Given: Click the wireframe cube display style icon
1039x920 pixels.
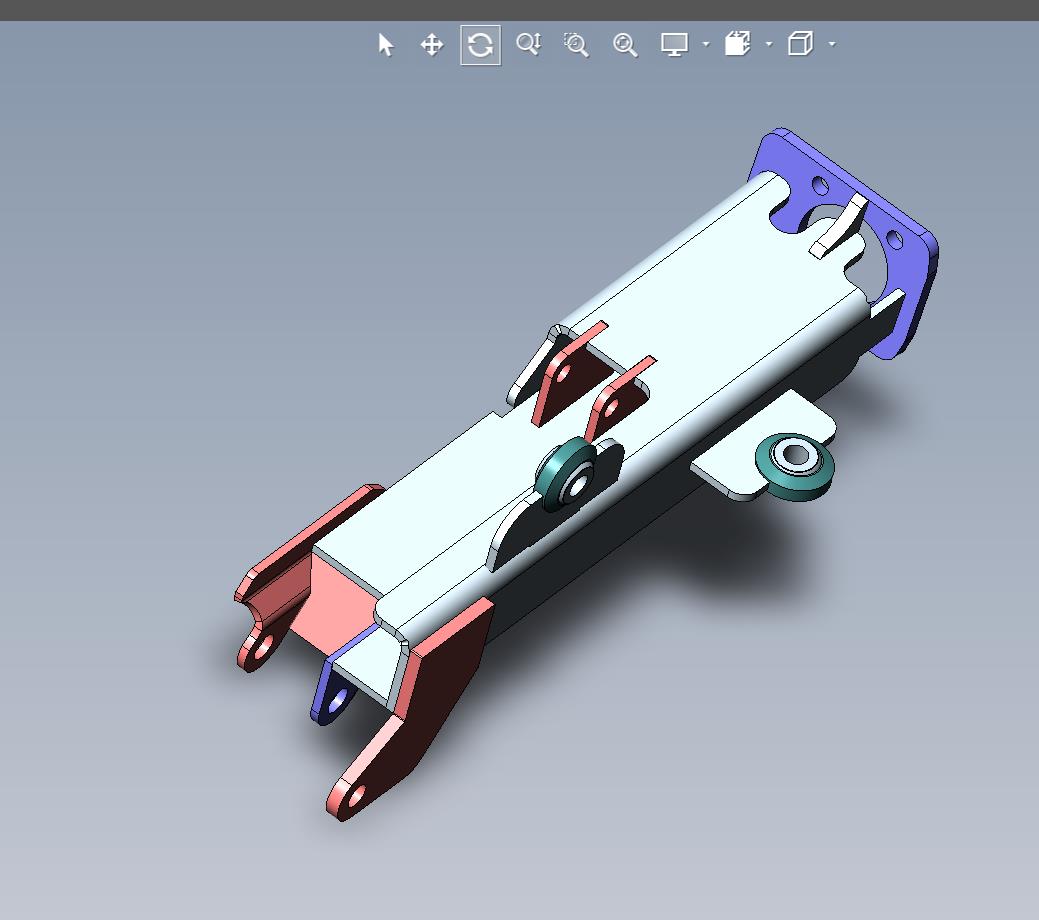Looking at the screenshot, I should [800, 44].
